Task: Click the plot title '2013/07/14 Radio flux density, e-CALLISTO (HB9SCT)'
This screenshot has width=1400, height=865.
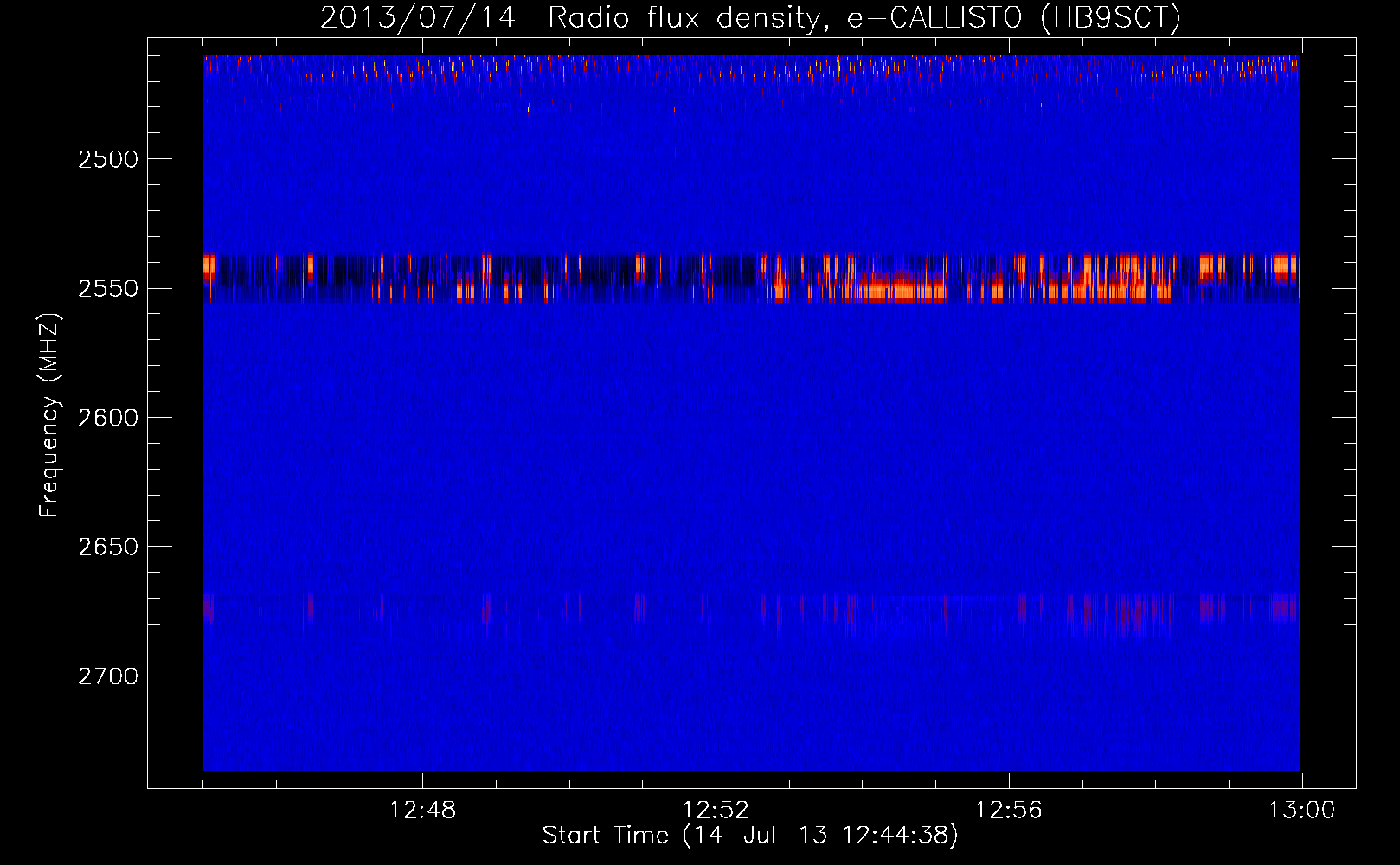Action: (x=750, y=18)
